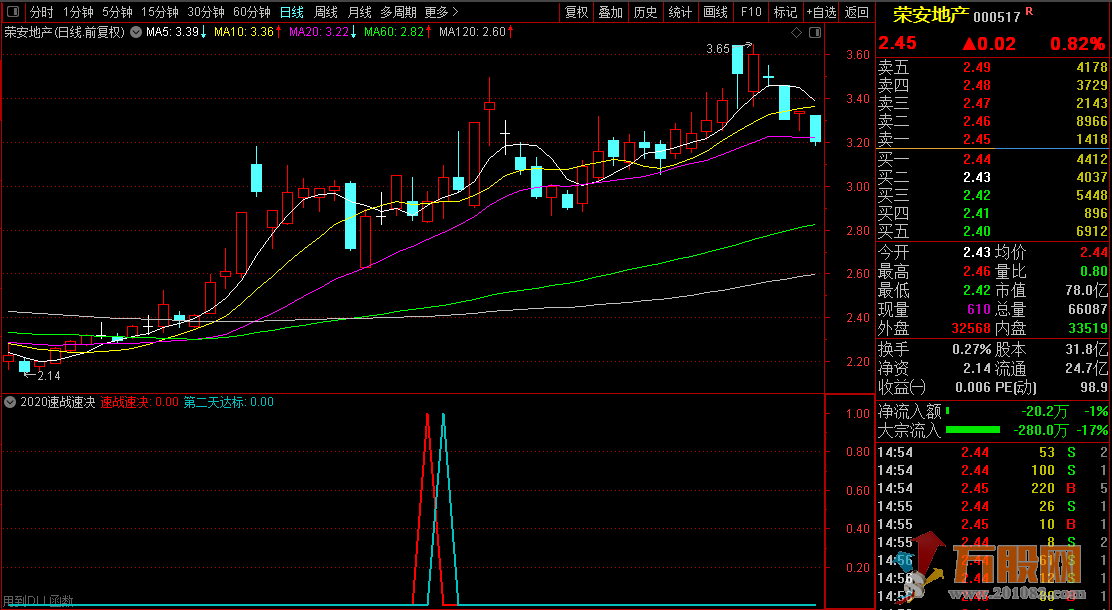Open the 统计 statistics button

click(x=680, y=12)
